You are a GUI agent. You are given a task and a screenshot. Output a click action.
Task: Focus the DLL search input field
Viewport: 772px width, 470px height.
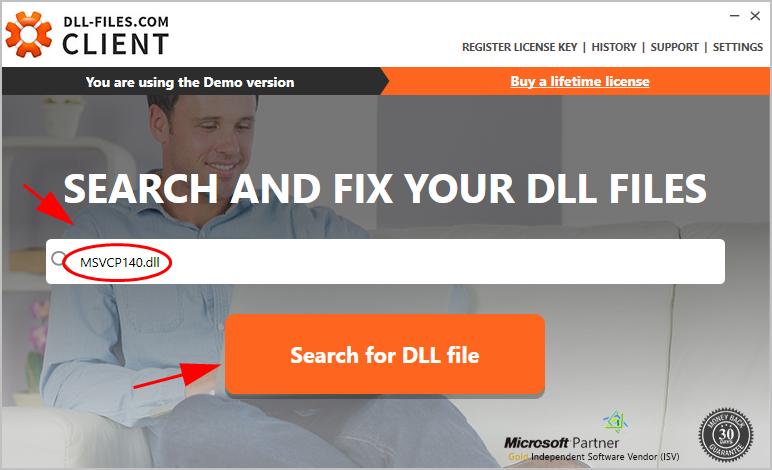(x=385, y=261)
